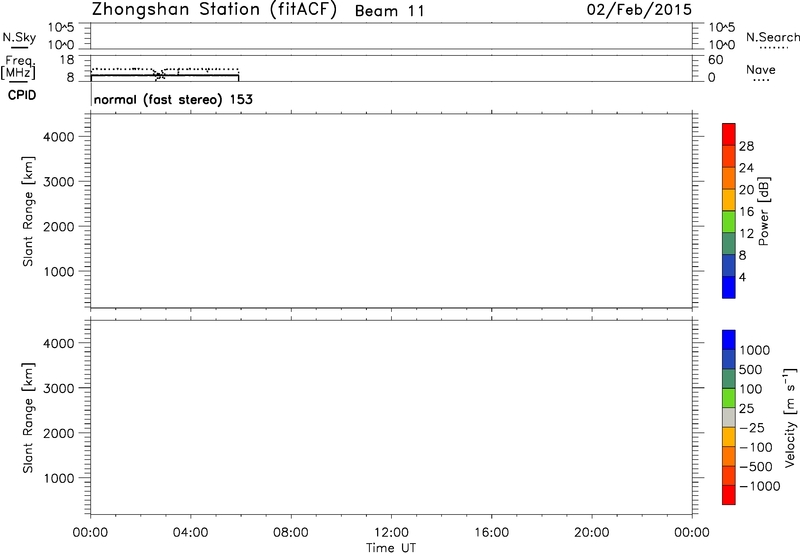
Task: Click the 2000 tick on power panel
Action: pos(59,226)
